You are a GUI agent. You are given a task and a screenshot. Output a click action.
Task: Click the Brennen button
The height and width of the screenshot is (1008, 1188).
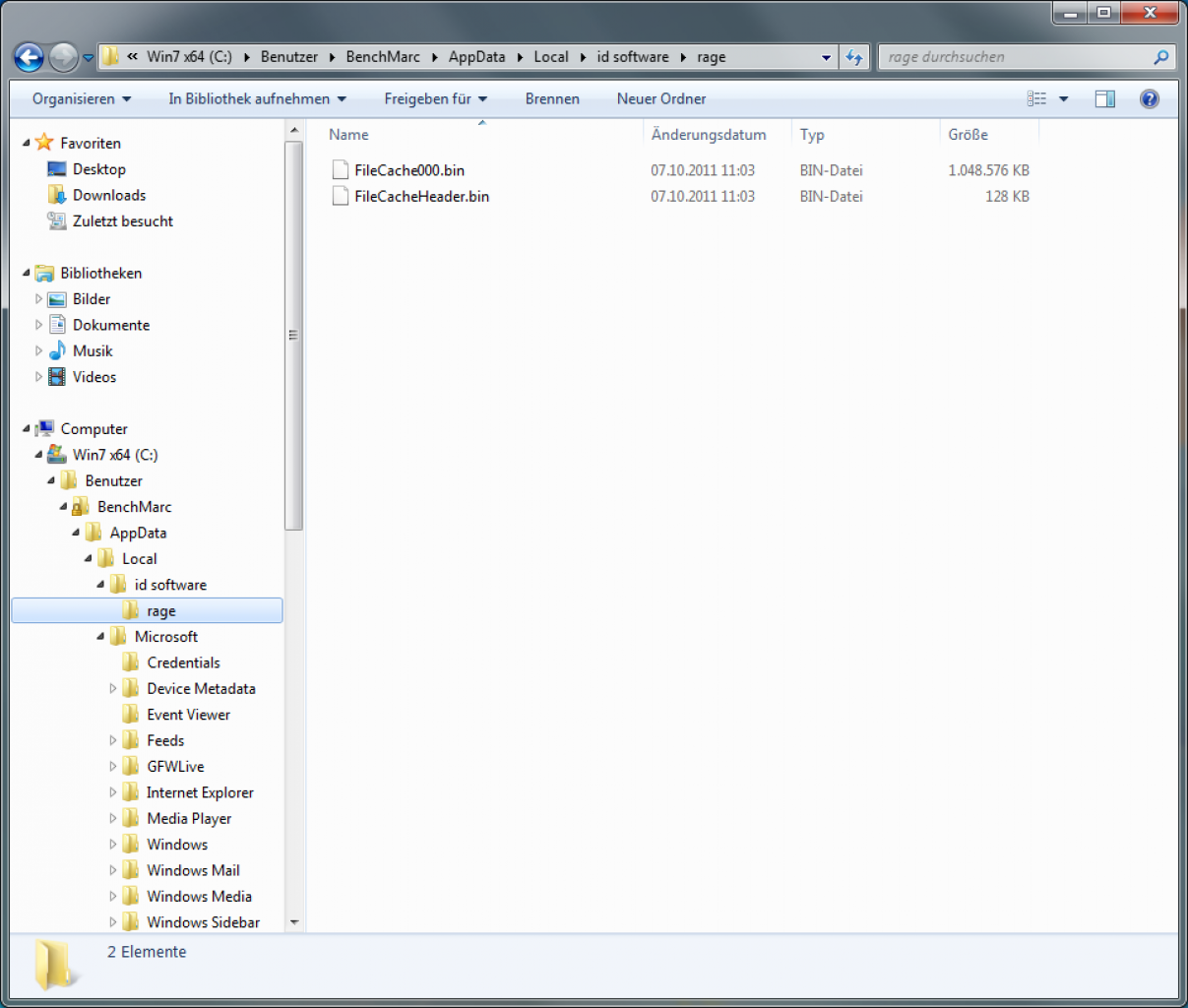pyautogui.click(x=552, y=98)
